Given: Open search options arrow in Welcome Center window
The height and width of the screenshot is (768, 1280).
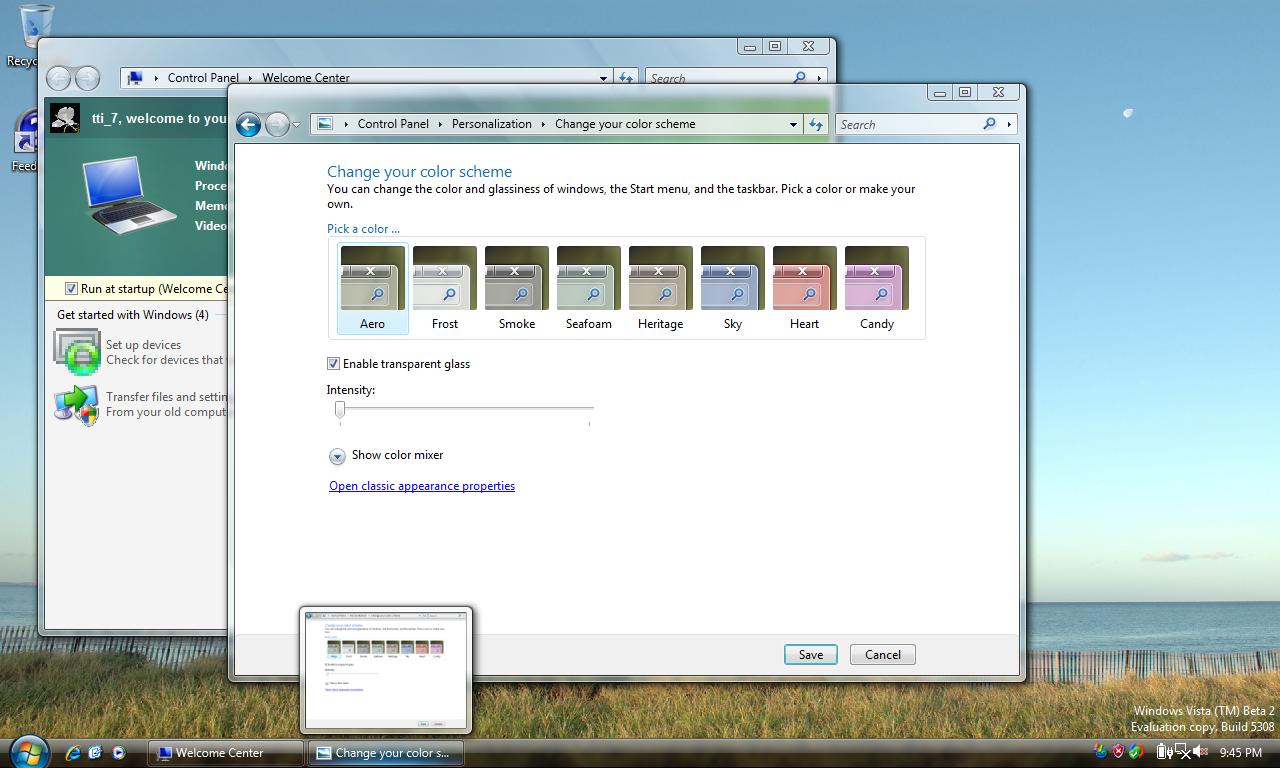Looking at the screenshot, I should click(x=819, y=78).
